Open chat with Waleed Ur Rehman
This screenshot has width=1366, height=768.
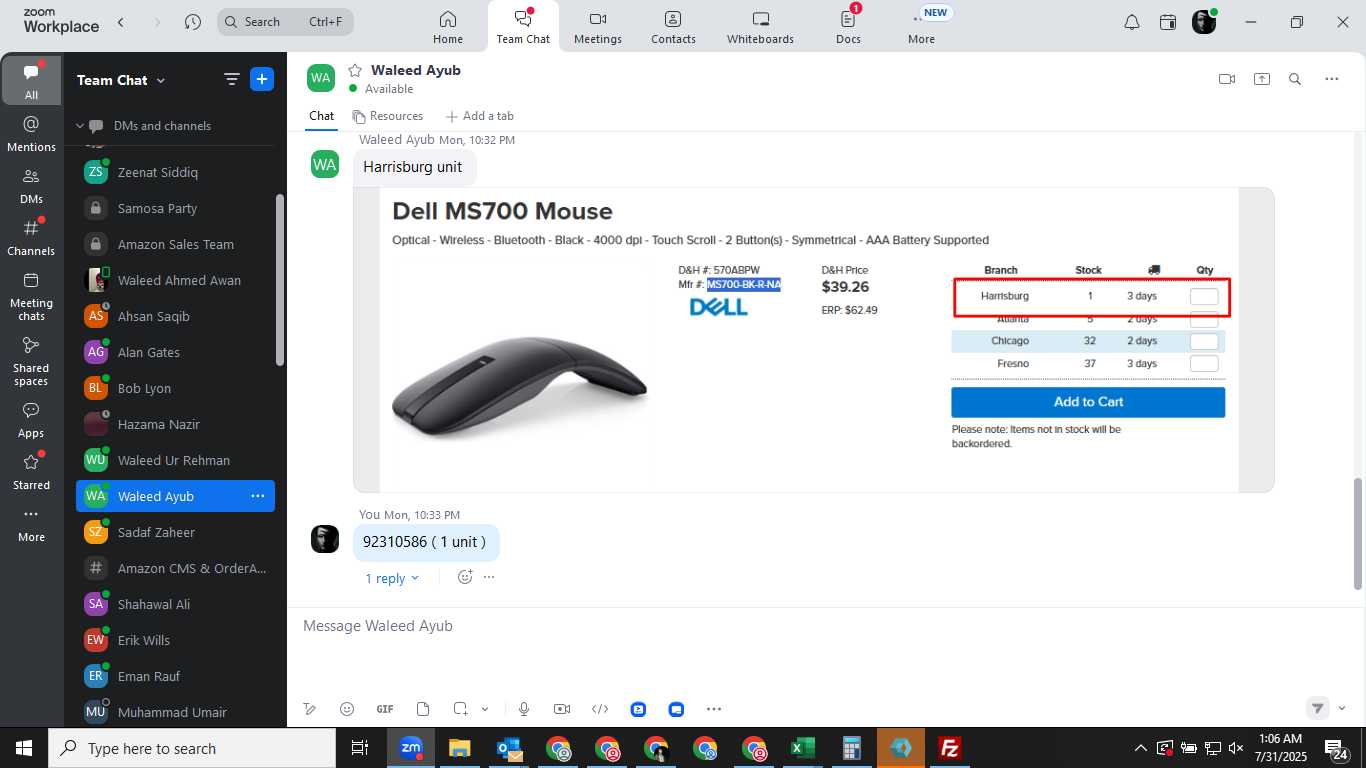coord(175,460)
